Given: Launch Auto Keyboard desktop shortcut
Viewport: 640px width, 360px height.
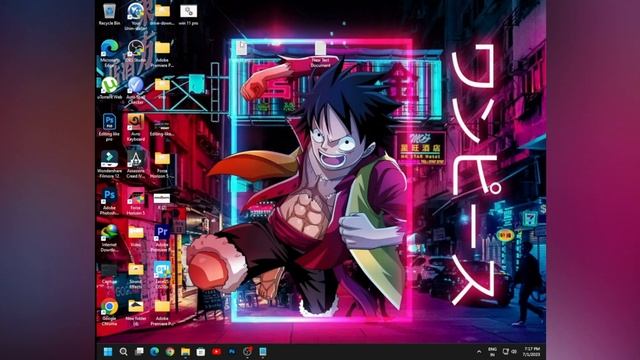Looking at the screenshot, I should pyautogui.click(x=136, y=128).
